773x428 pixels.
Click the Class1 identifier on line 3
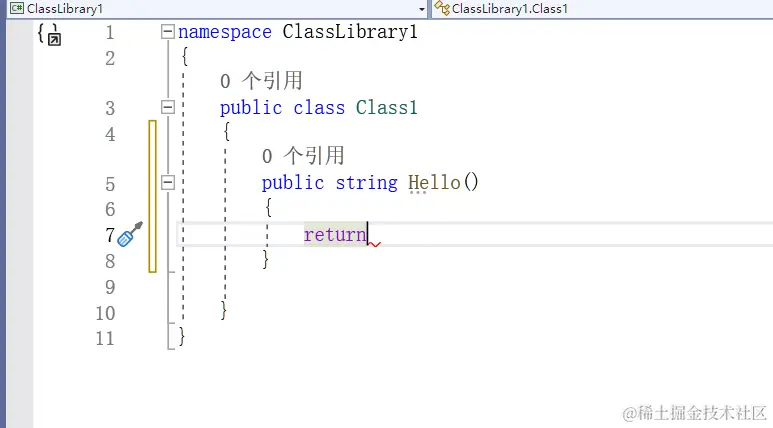pyautogui.click(x=387, y=107)
